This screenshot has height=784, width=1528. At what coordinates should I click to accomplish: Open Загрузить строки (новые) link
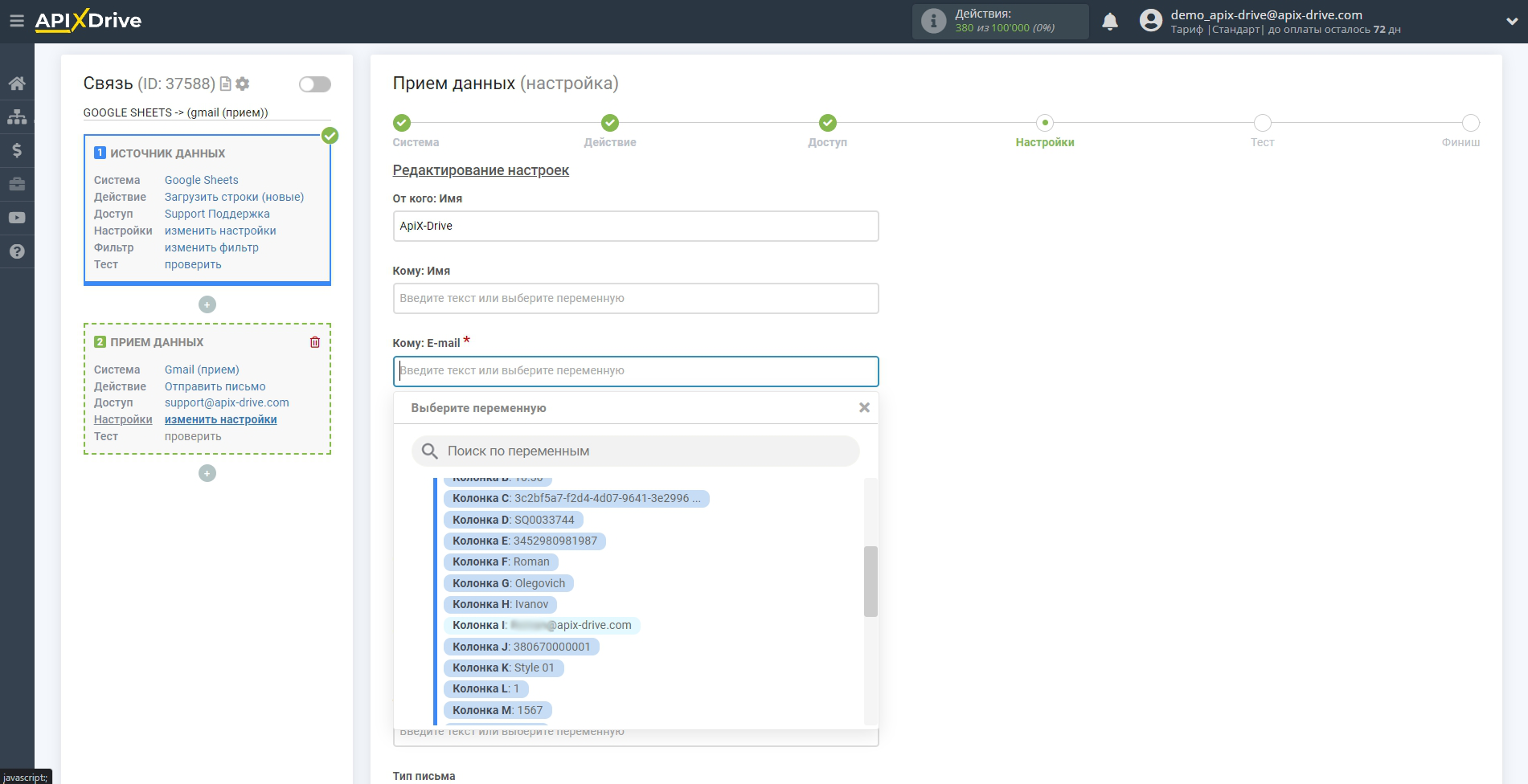234,197
